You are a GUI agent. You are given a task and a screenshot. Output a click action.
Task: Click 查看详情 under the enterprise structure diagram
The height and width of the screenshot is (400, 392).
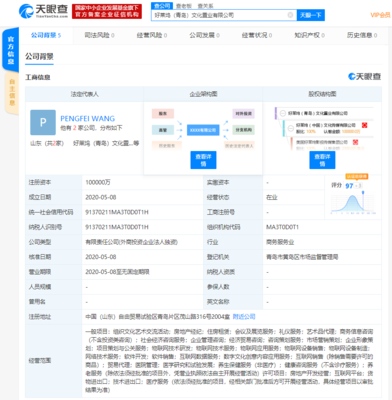click(203, 160)
